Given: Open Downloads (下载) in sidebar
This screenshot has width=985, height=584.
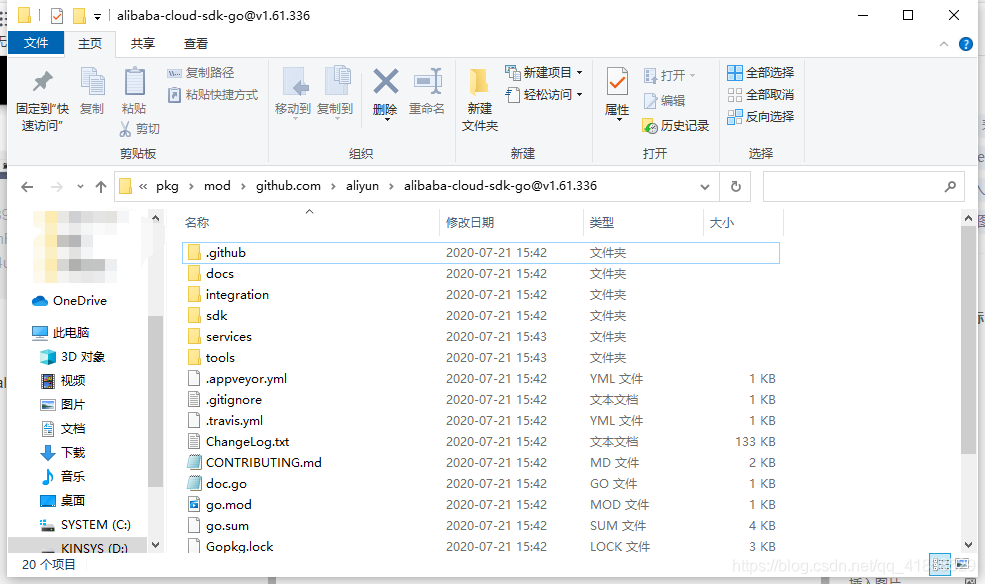Looking at the screenshot, I should [63, 452].
